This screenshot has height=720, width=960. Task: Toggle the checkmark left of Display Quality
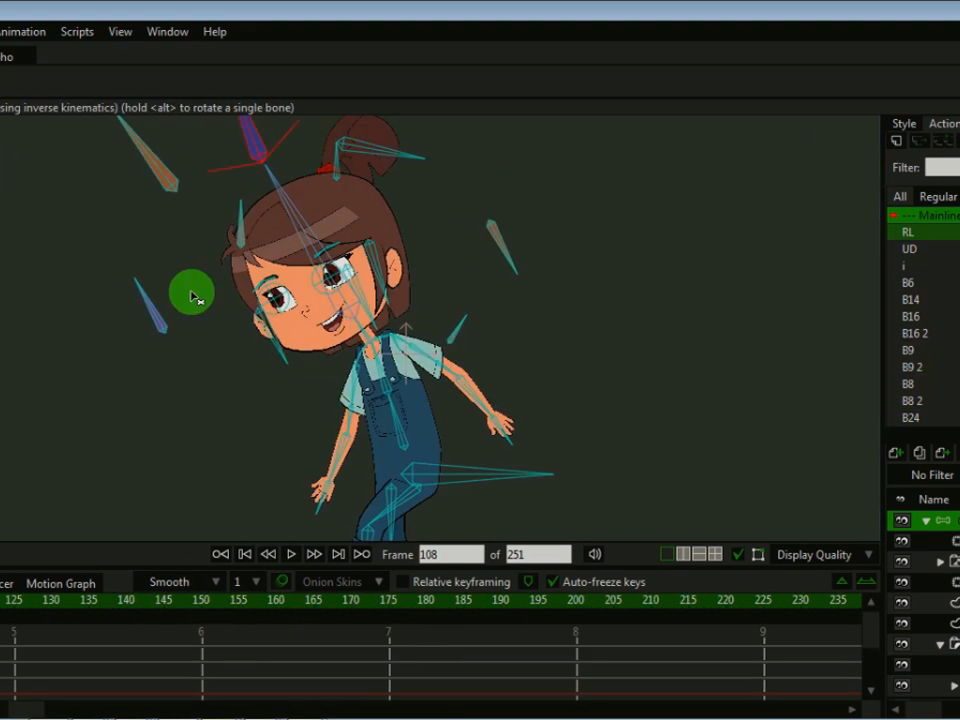[x=738, y=555]
